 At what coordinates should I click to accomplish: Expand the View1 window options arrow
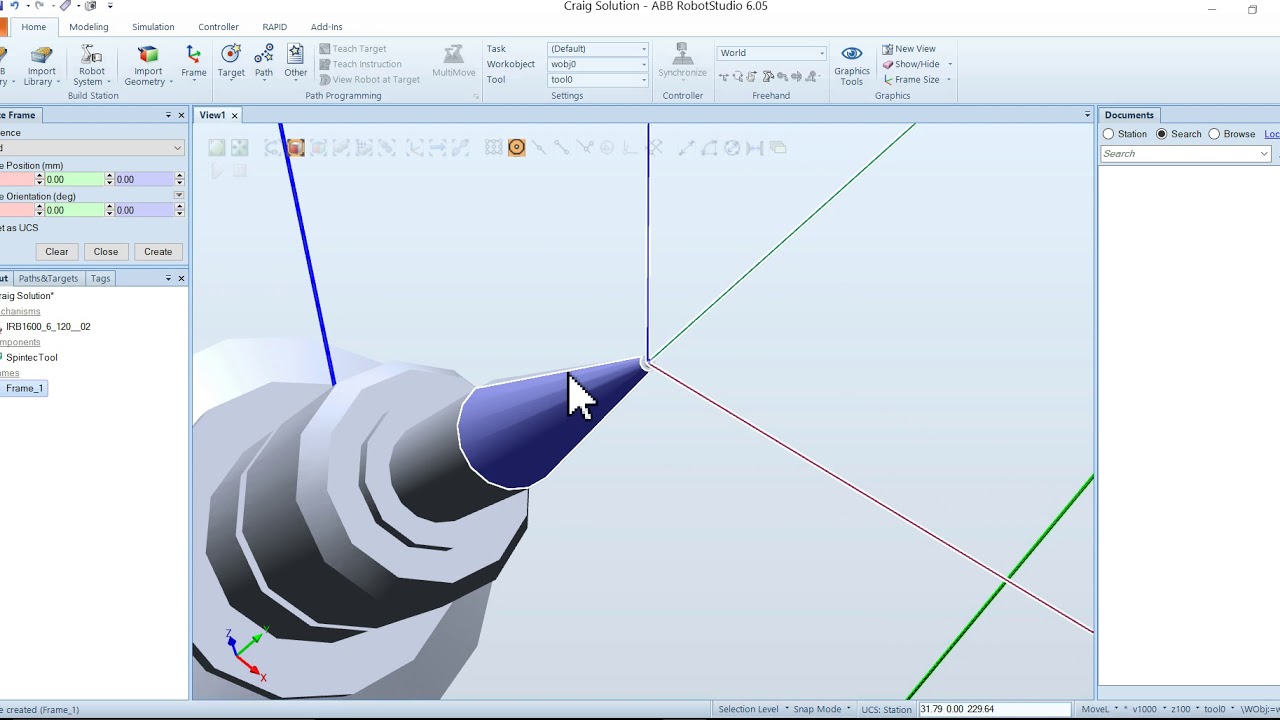[x=1087, y=115]
